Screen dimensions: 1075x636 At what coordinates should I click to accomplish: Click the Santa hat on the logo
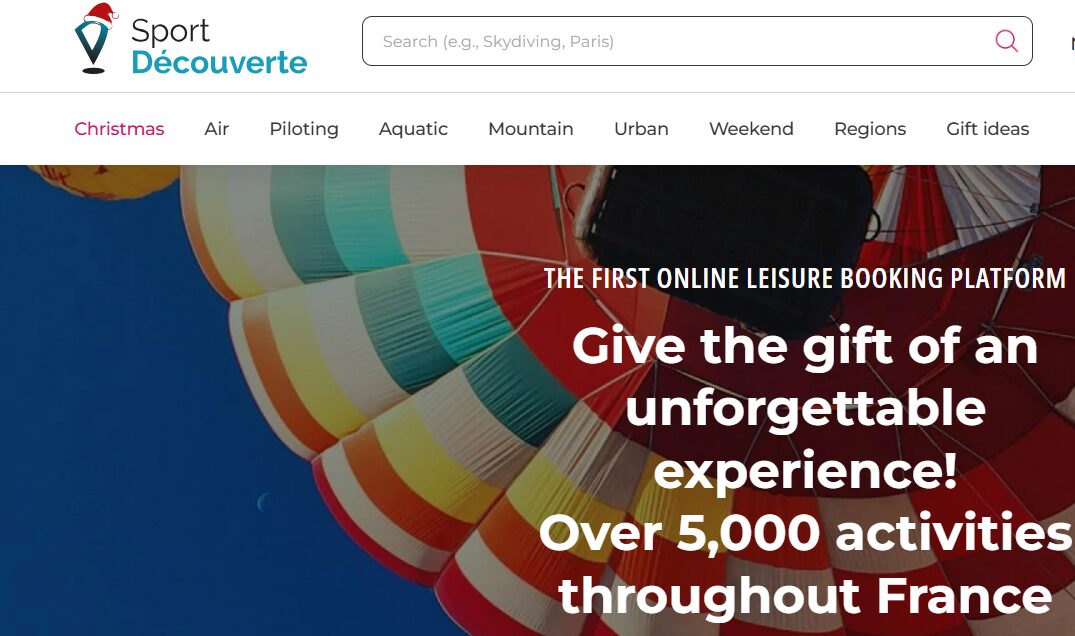tap(100, 15)
